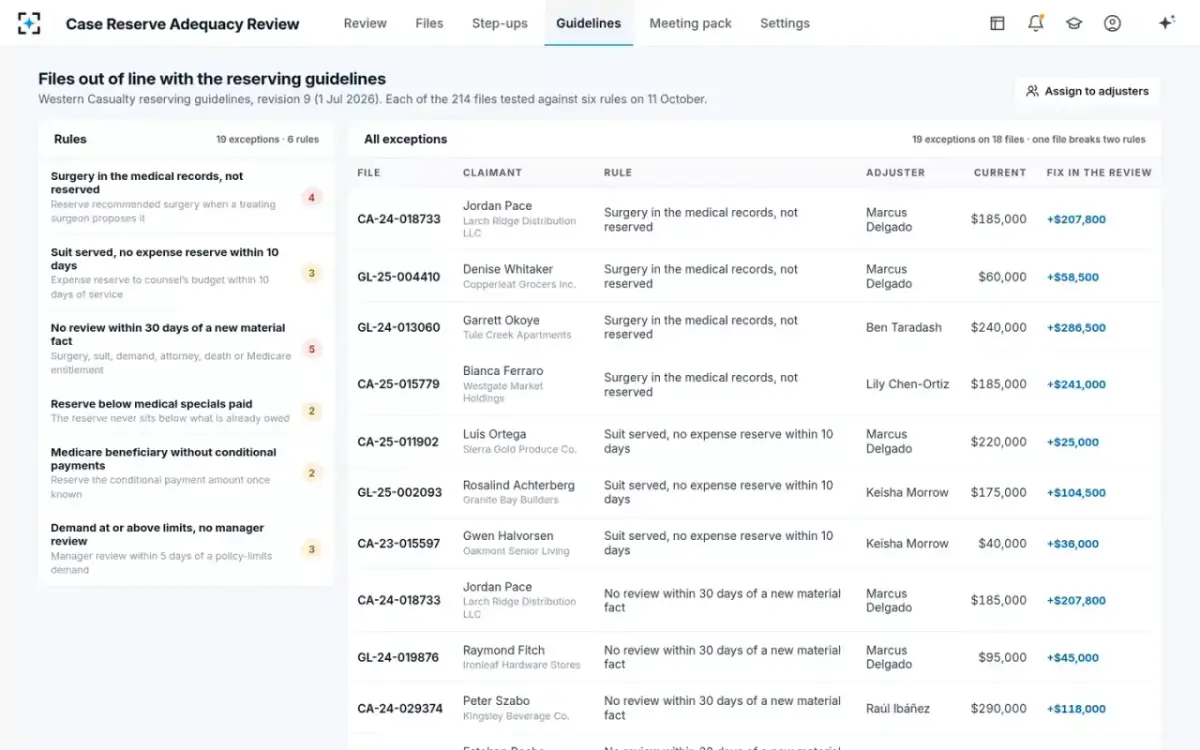Click claimant Raymond Fitch
Image resolution: width=1200 pixels, height=750 pixels.
pyautogui.click(x=504, y=650)
